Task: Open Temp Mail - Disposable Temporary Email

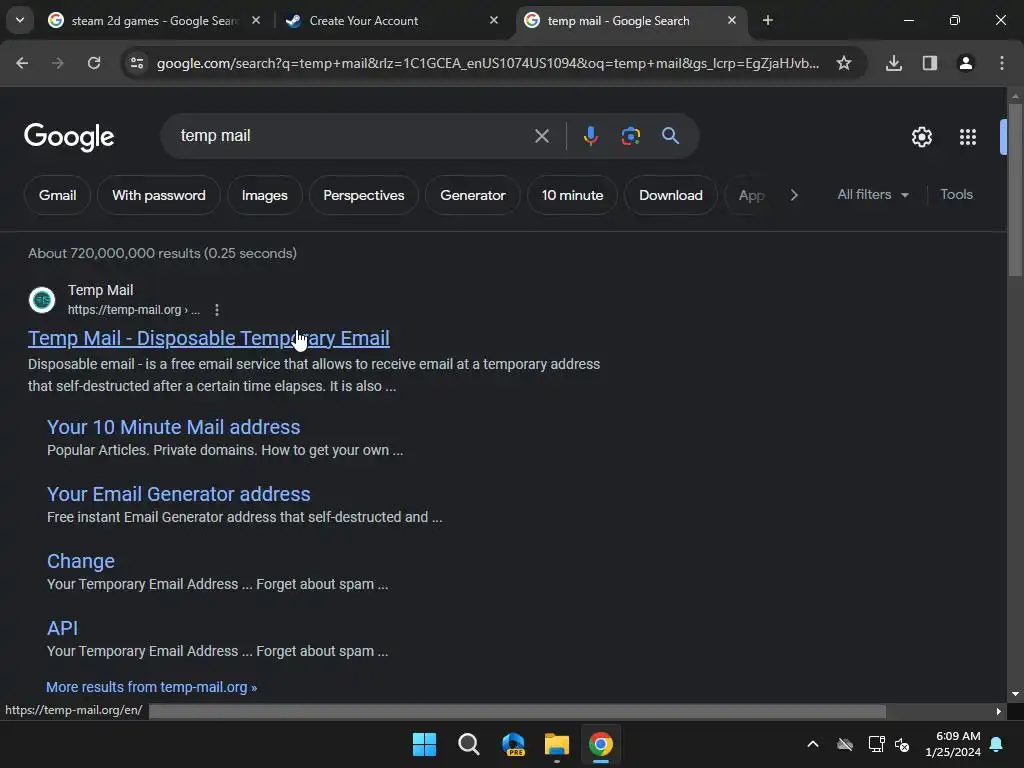Action: [x=209, y=338]
